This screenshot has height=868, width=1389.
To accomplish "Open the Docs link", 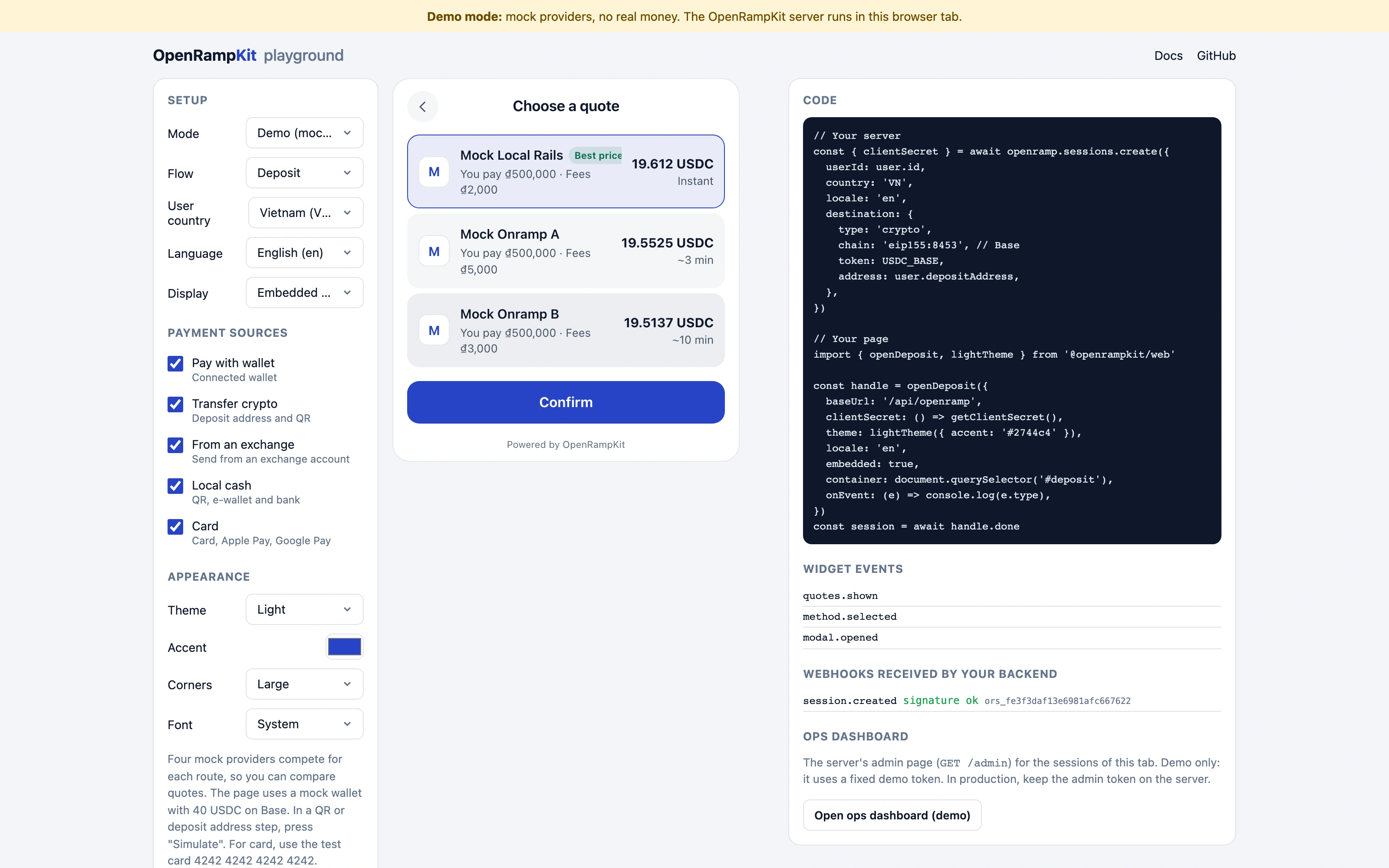I will 1168,56.
